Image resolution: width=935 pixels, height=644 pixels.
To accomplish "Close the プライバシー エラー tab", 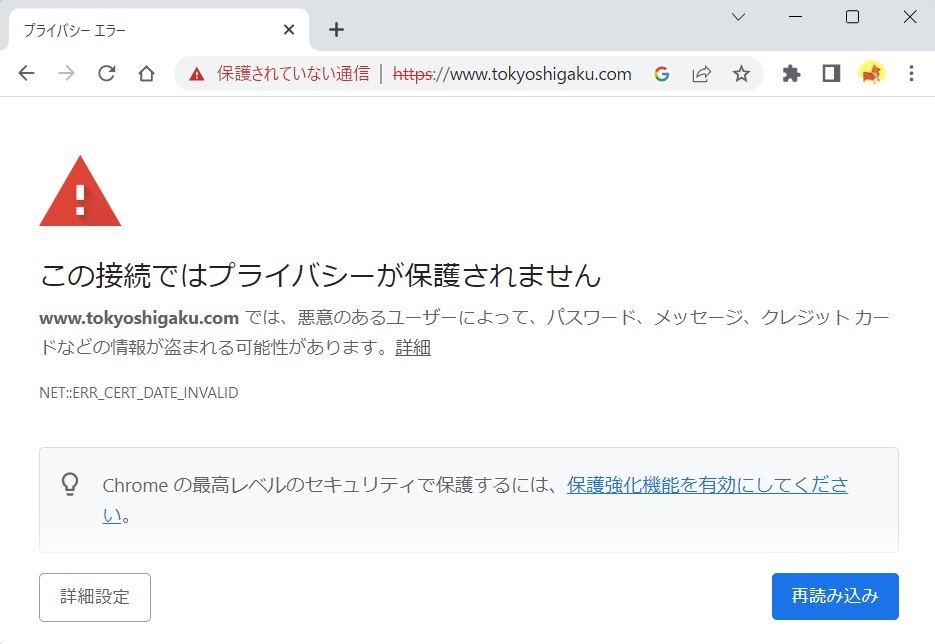I will 289,29.
